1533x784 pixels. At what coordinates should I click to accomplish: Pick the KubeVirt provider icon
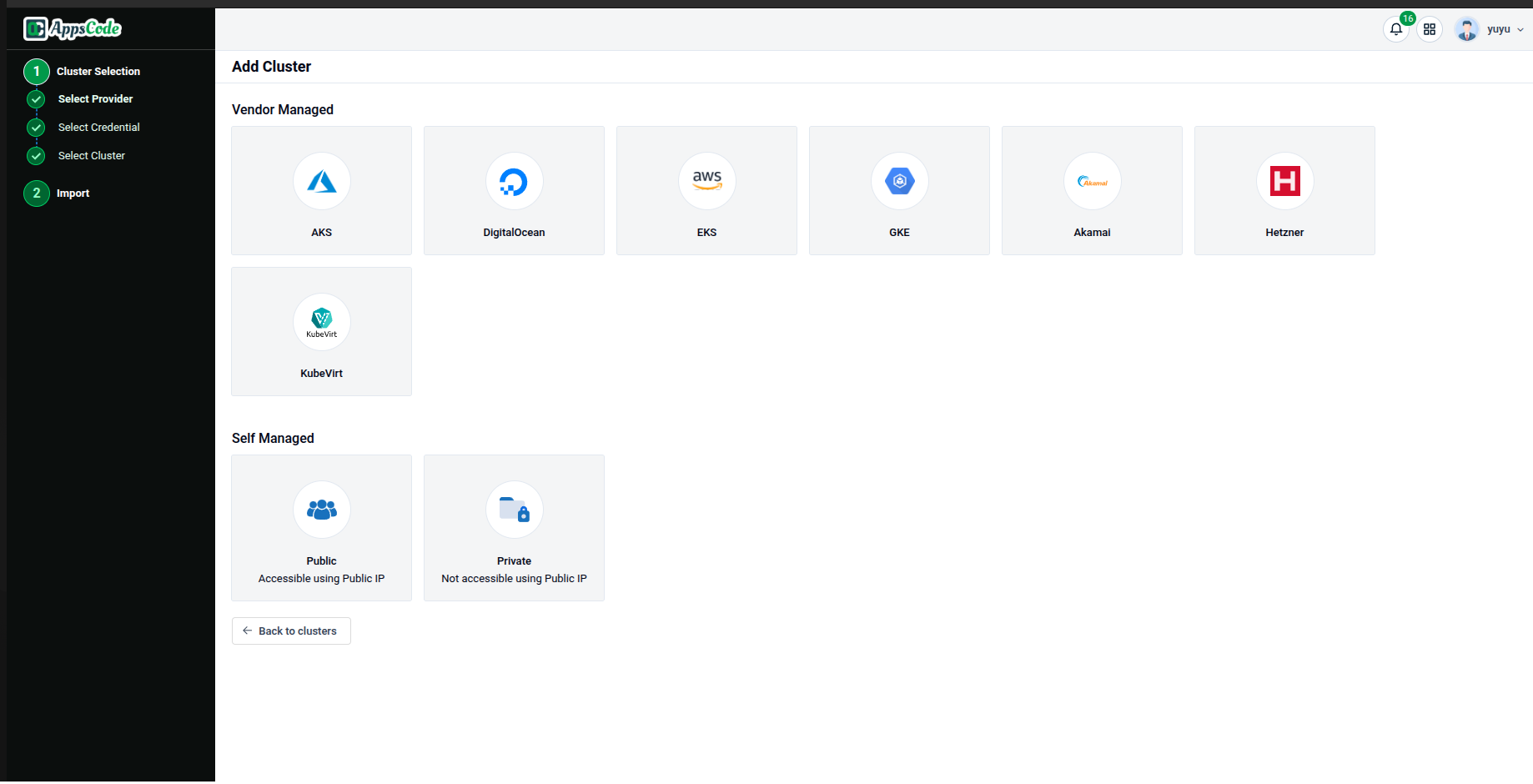321,322
